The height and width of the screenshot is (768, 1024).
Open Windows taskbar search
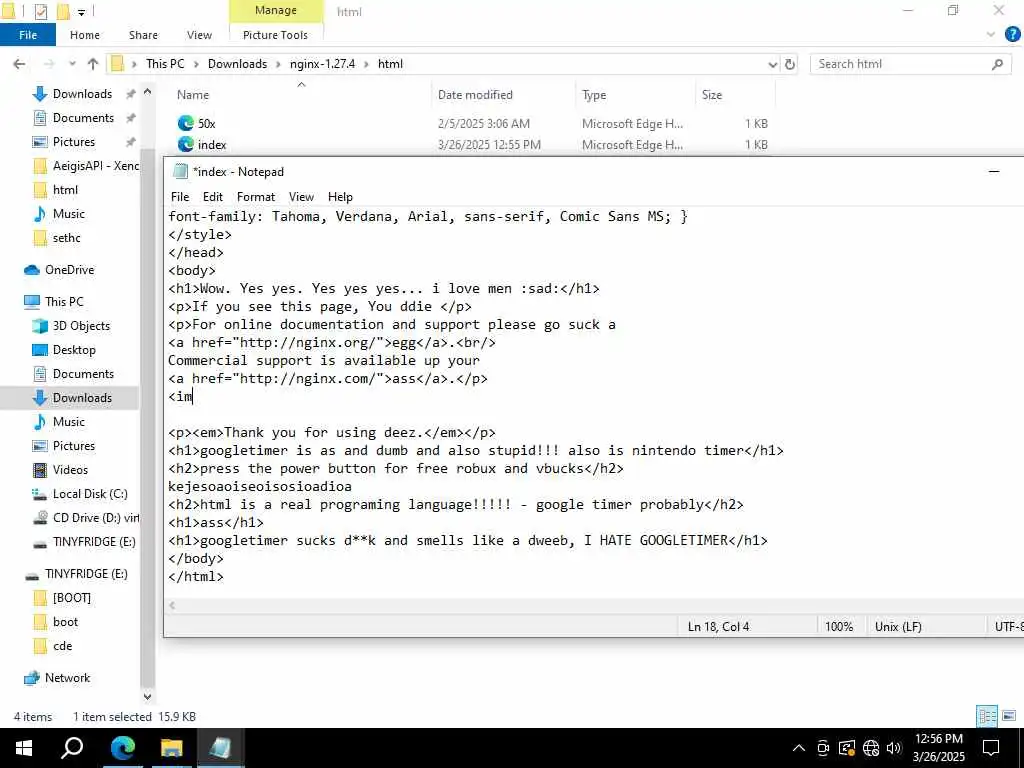point(72,748)
